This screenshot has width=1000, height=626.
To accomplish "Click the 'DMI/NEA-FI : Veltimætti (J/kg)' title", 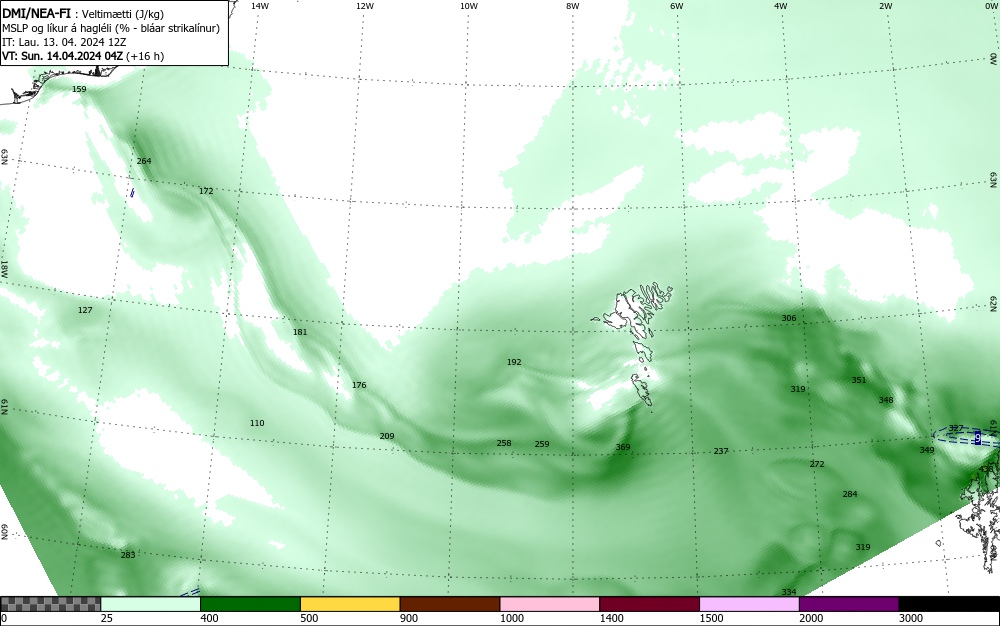I will point(83,14).
